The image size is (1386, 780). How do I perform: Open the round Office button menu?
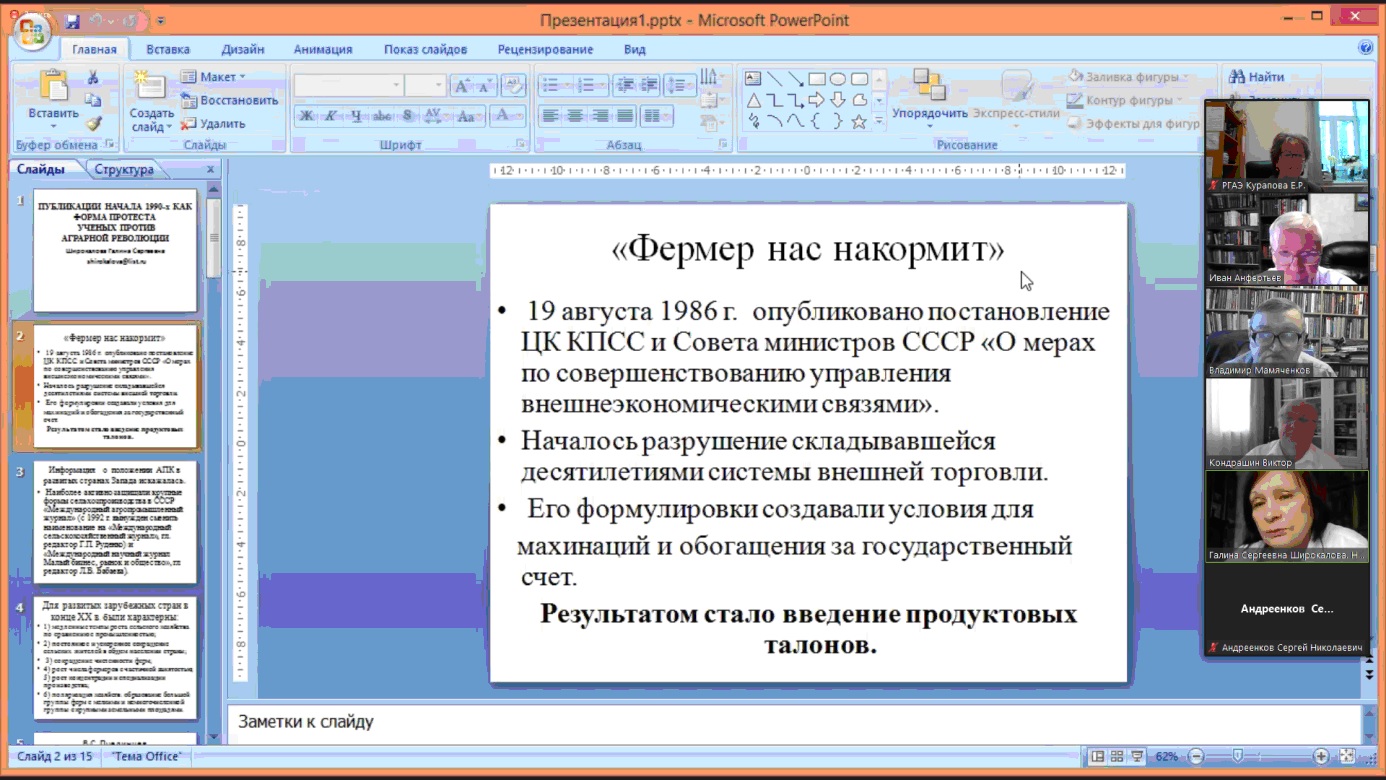[30, 30]
